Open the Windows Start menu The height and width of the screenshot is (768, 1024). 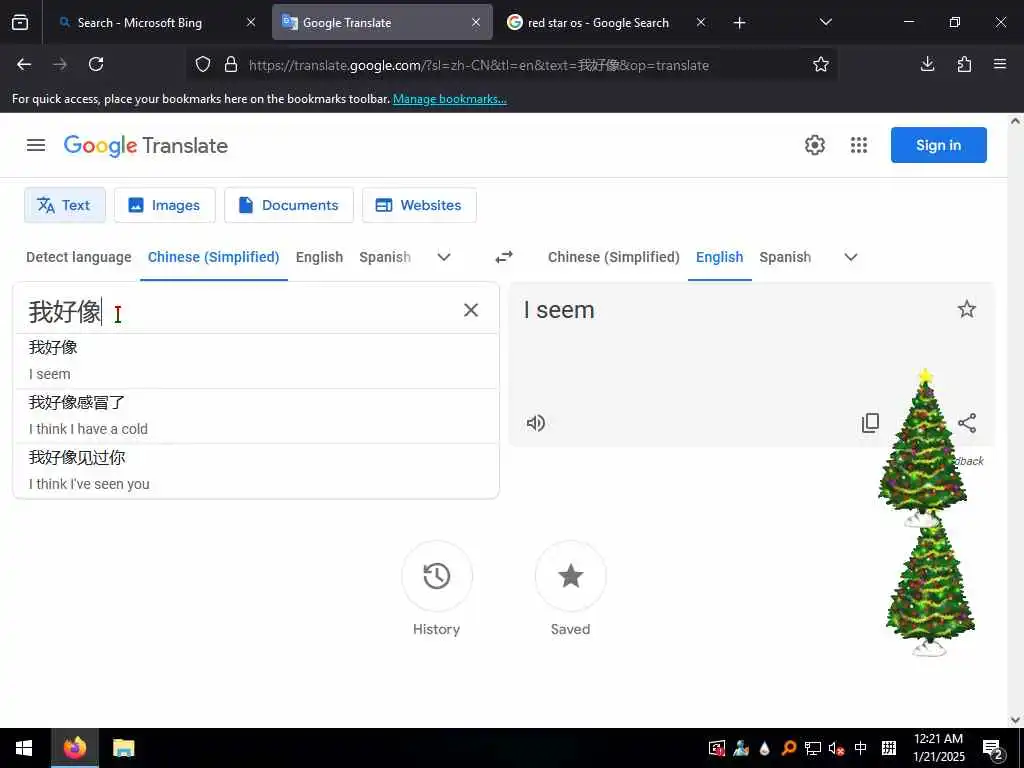coord(24,748)
